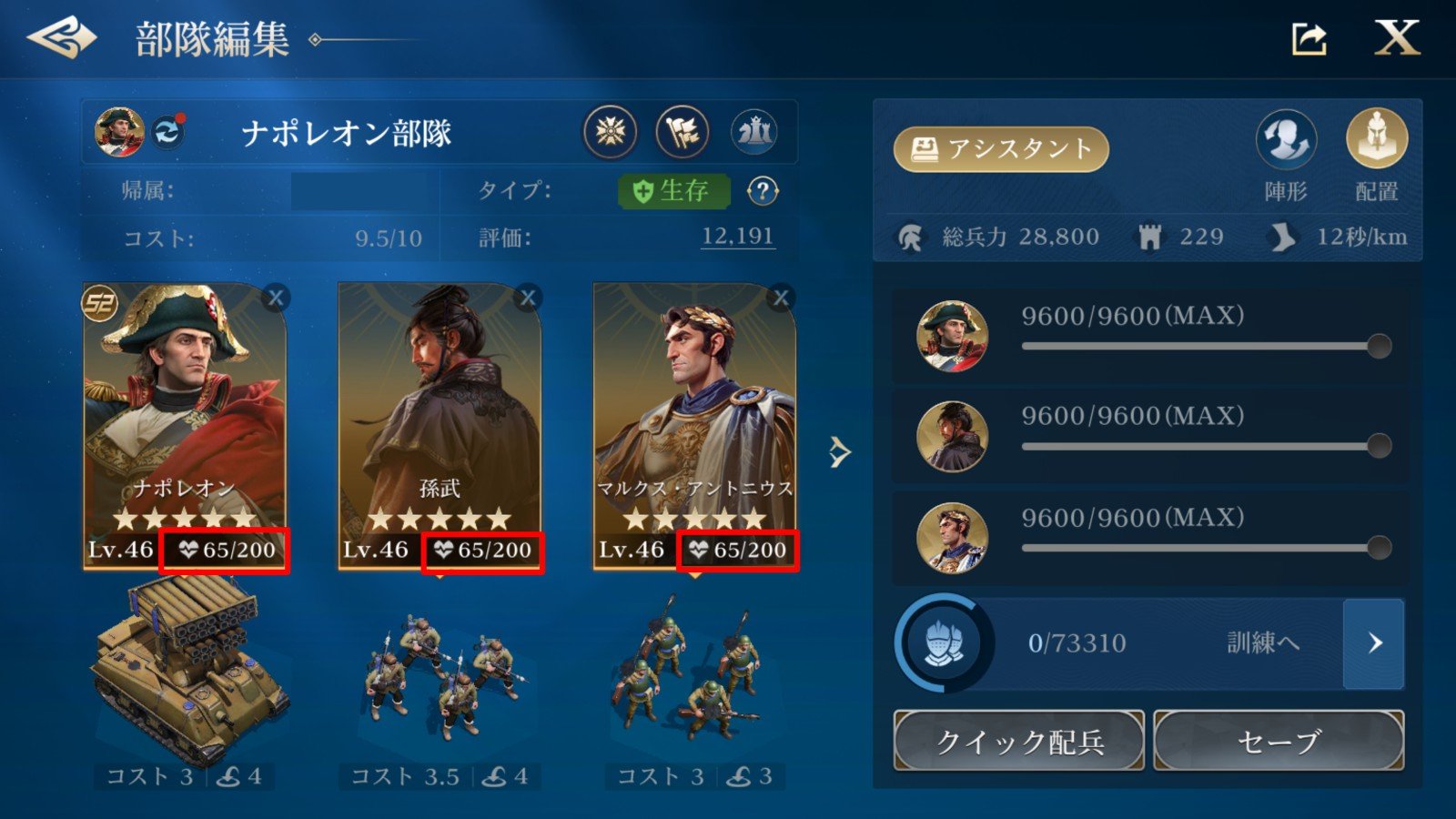
Task: Open the 陣形 formation icon
Action: click(1286, 140)
